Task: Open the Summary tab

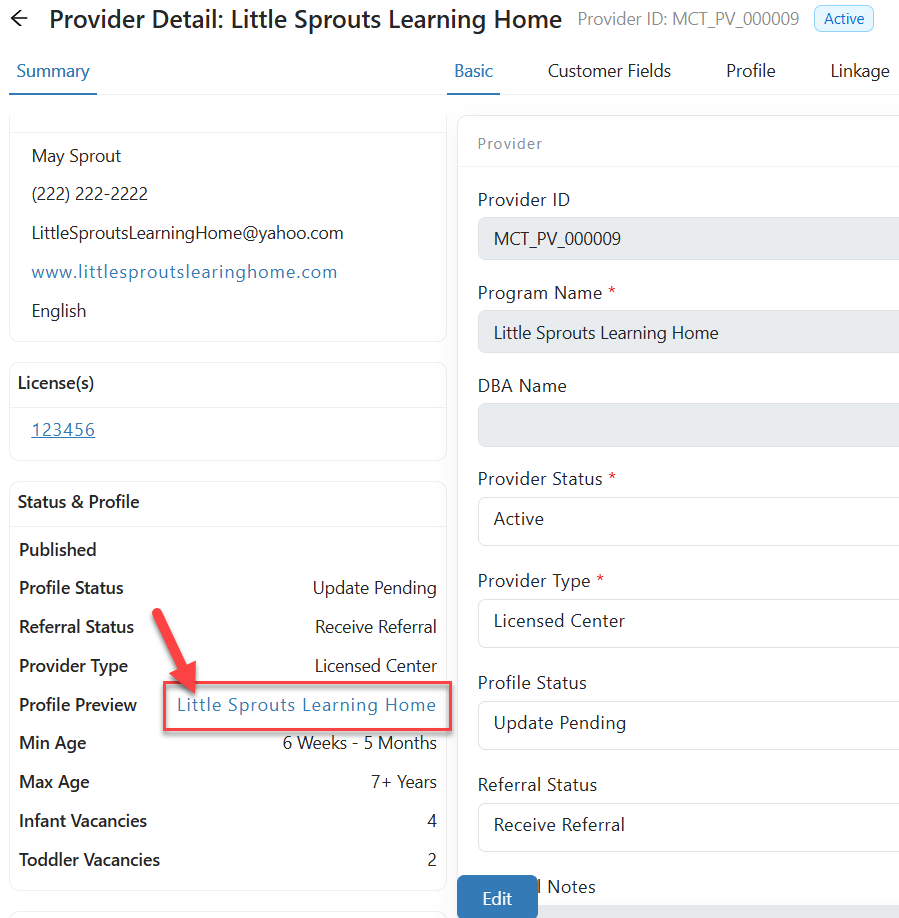Action: [53, 71]
